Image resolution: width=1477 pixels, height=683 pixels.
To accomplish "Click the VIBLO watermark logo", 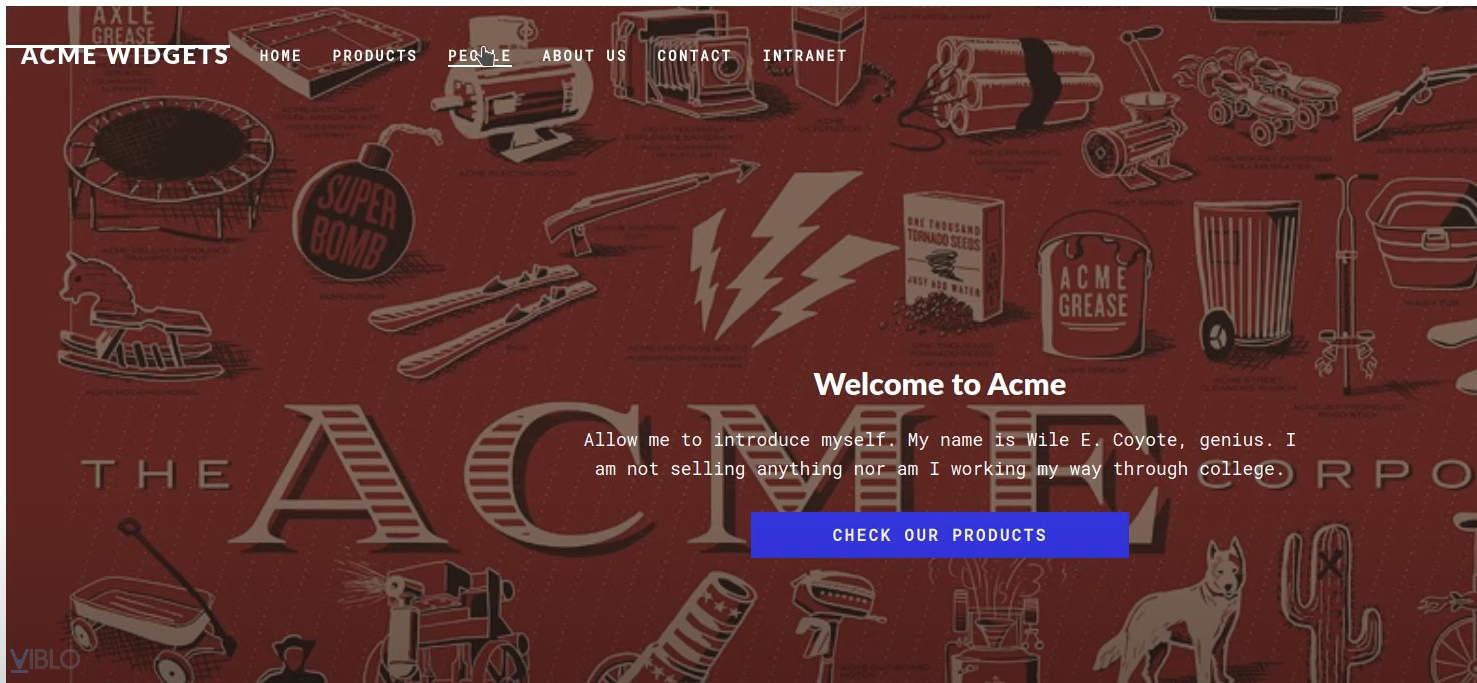I will (44, 660).
